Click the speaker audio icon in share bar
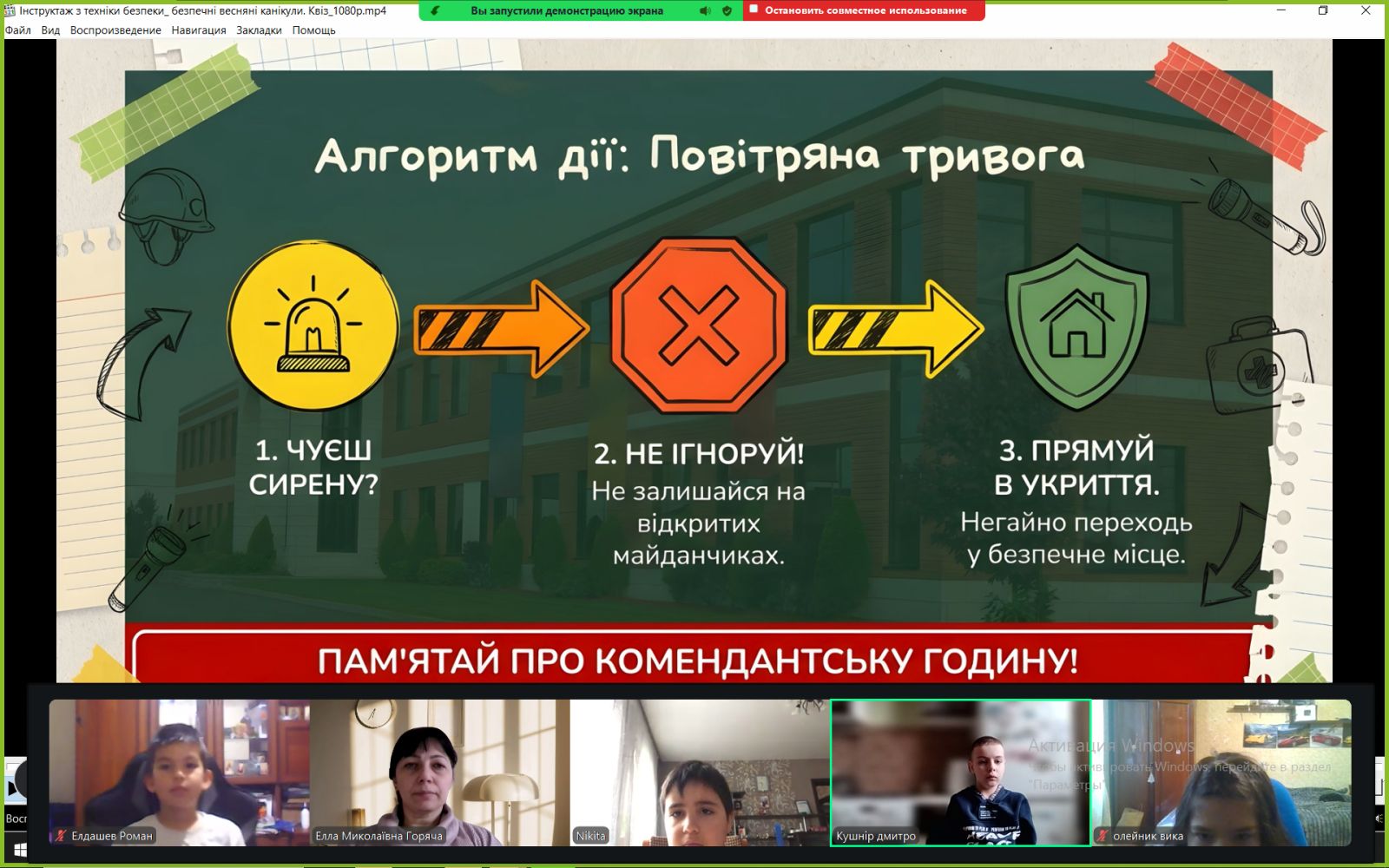This screenshot has height=868, width=1389. (705, 11)
